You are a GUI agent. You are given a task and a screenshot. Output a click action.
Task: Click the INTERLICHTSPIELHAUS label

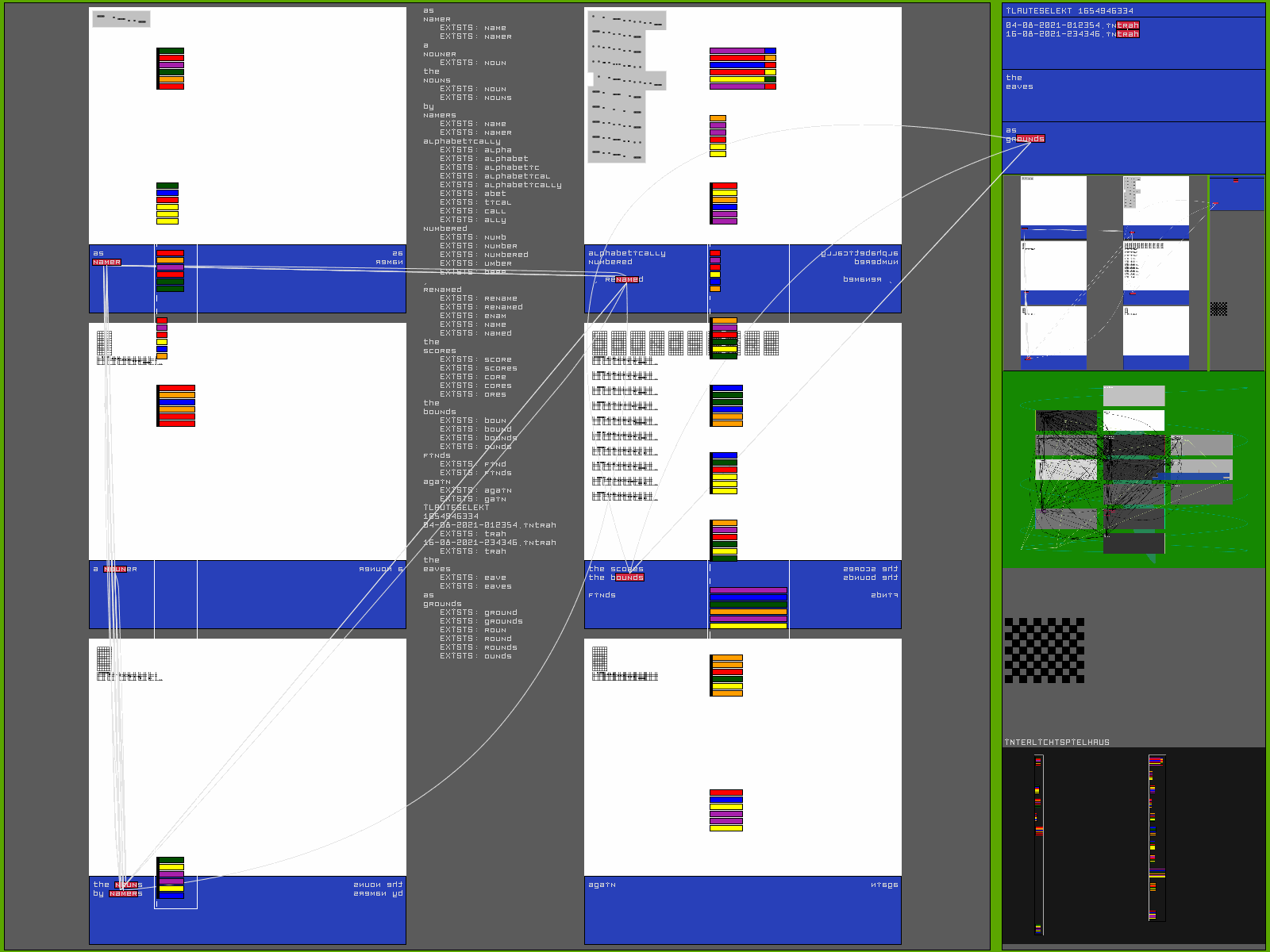coord(1057,743)
